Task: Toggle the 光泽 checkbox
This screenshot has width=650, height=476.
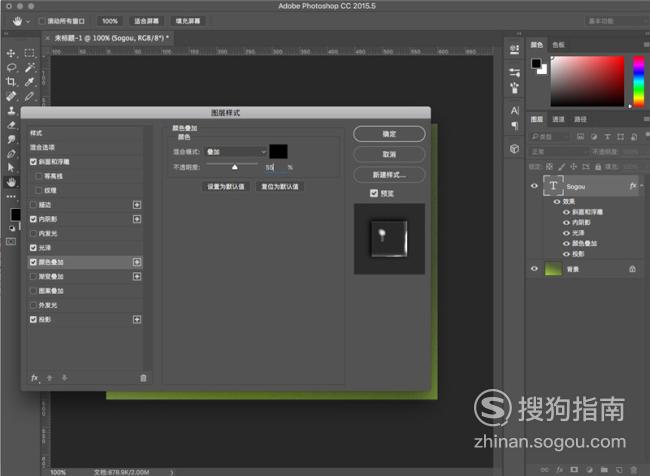Action: [33, 248]
